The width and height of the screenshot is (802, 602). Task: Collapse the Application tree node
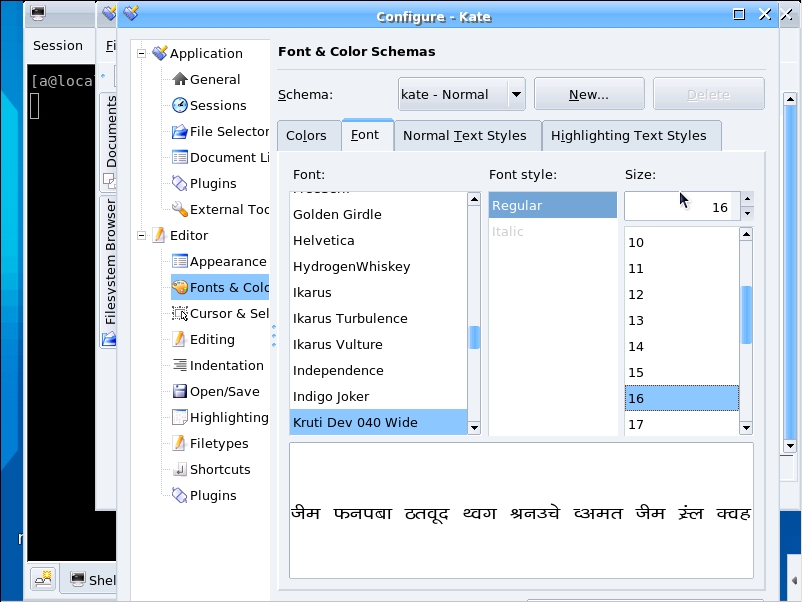(141, 53)
